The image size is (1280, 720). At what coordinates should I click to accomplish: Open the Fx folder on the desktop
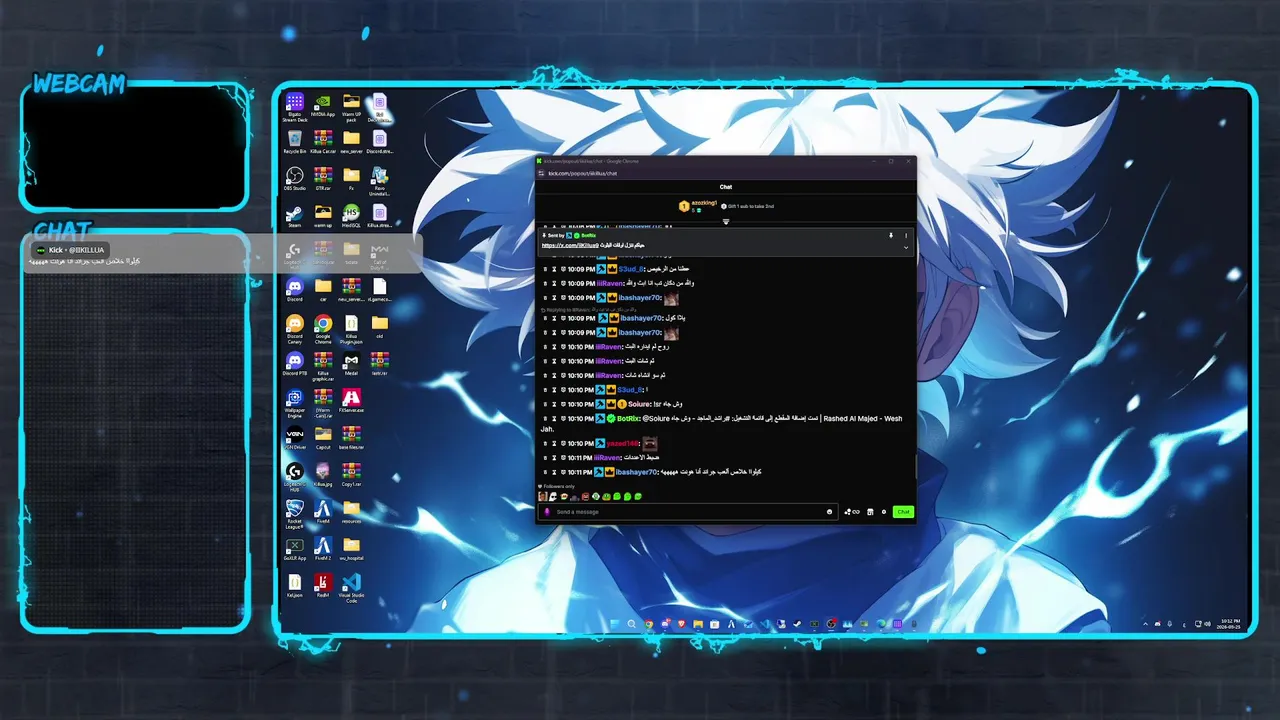351,179
